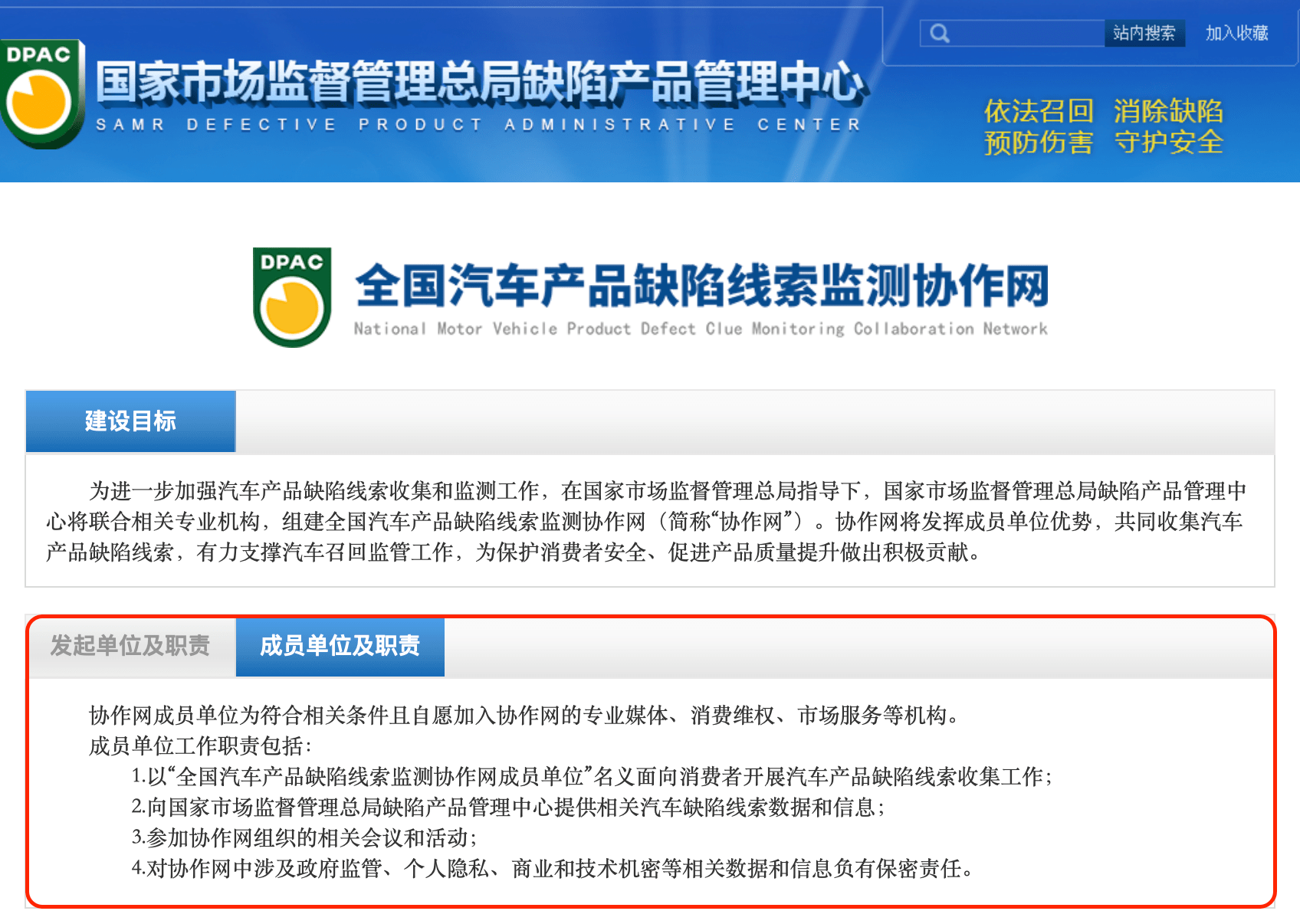Click the 加入收藏 link
This screenshot has width=1300, height=924.
pos(1236,33)
